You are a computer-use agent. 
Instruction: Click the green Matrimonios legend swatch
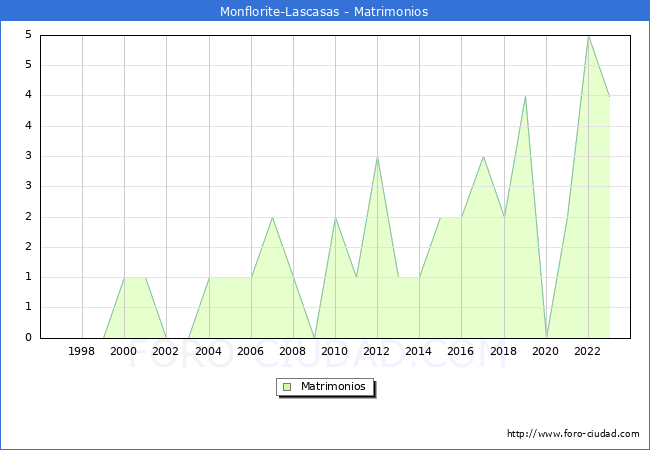coord(287,386)
